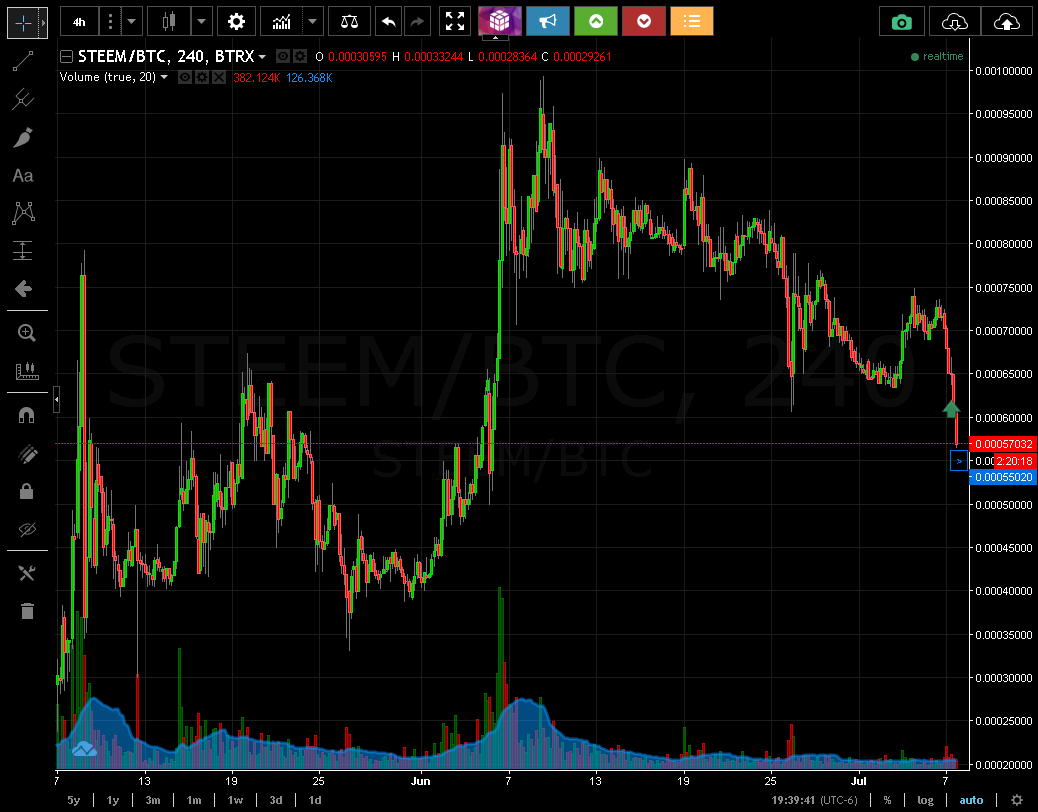Toggle stay in drawing mode pencil
The image size is (1038, 812).
[x=26, y=453]
